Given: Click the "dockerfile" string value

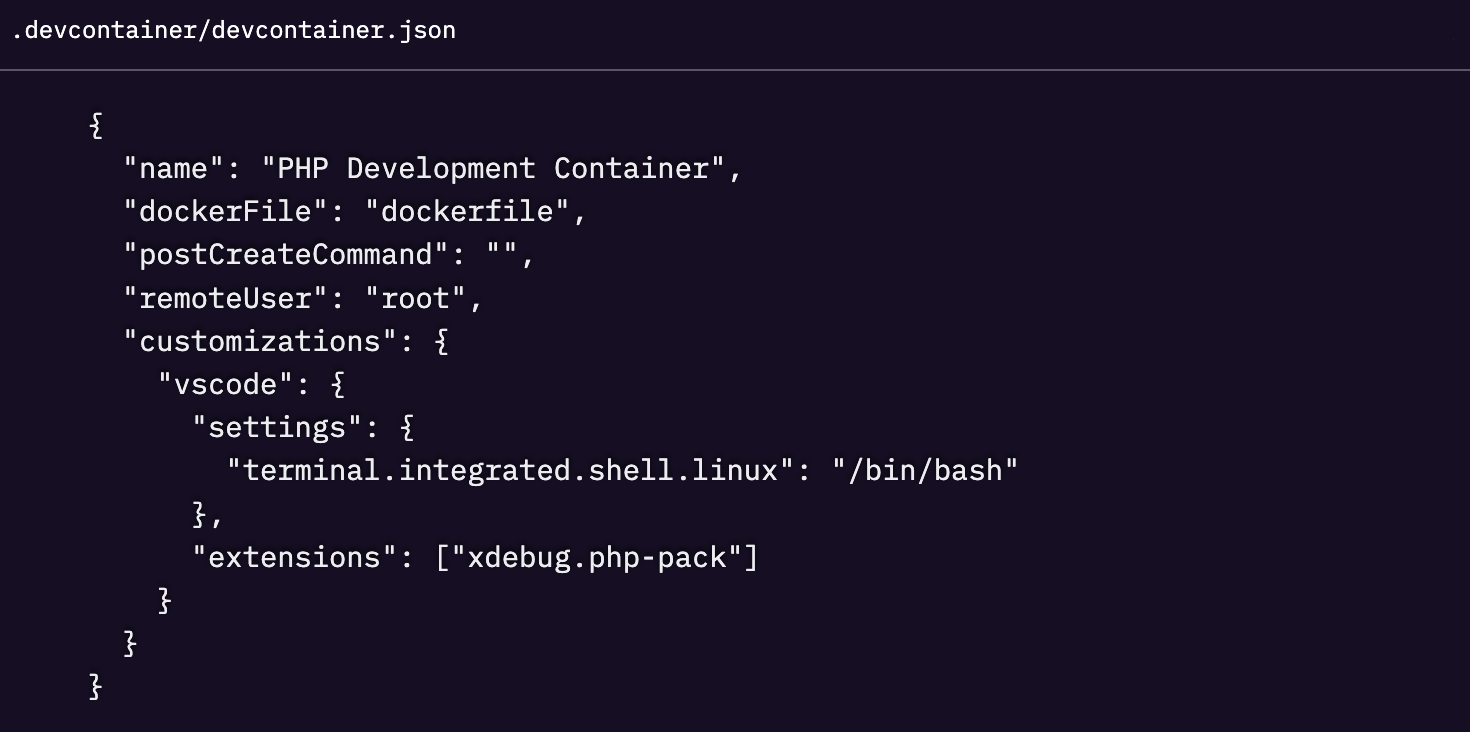Looking at the screenshot, I should tap(468, 212).
